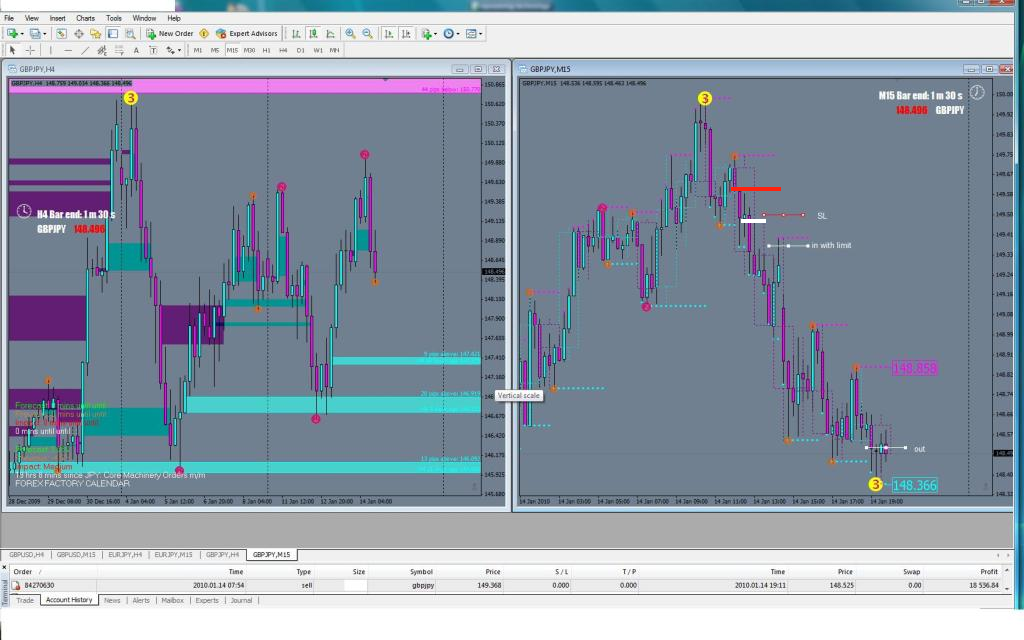Screen dimensions: 1024x640
Task: Open Market Watch window icon
Action: (62, 33)
